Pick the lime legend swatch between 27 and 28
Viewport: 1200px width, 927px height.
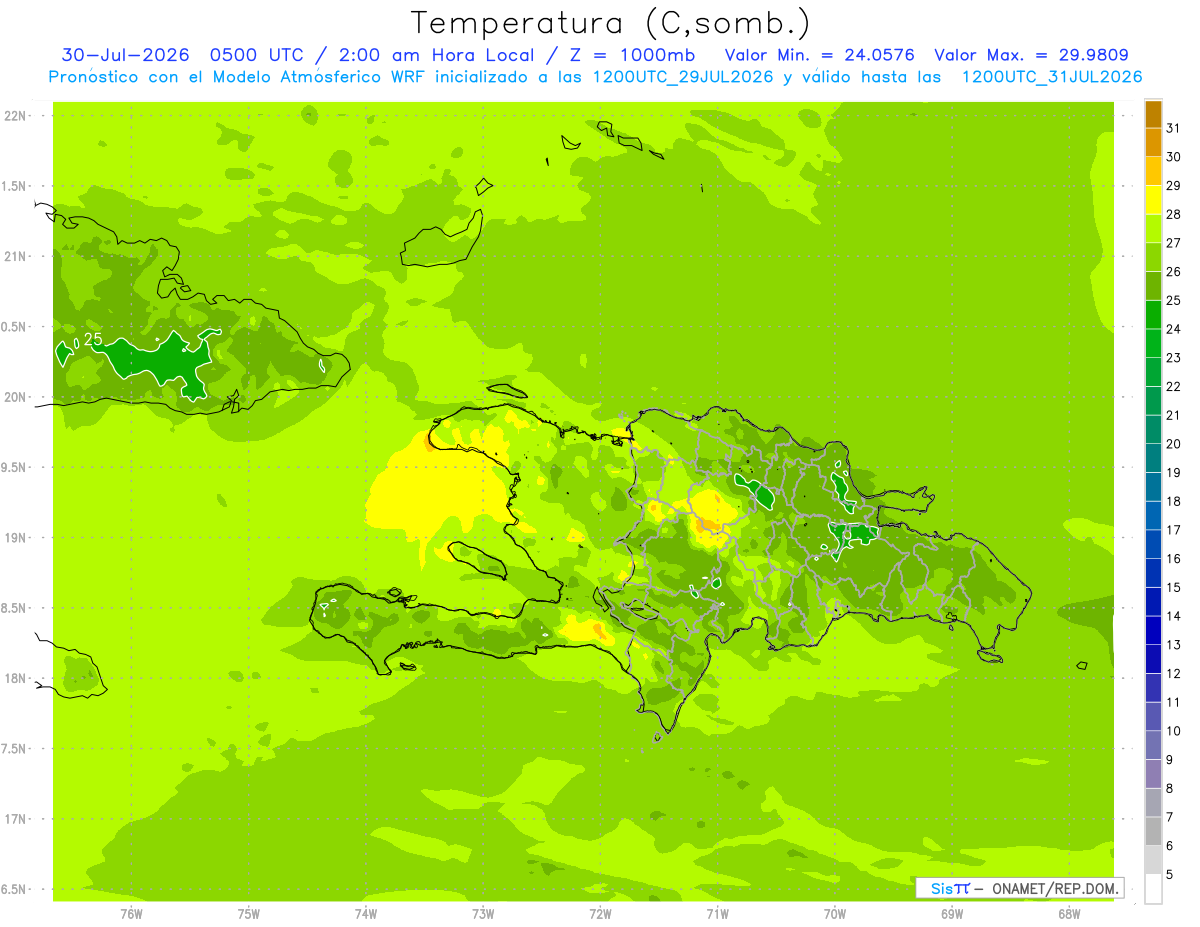1153,229
